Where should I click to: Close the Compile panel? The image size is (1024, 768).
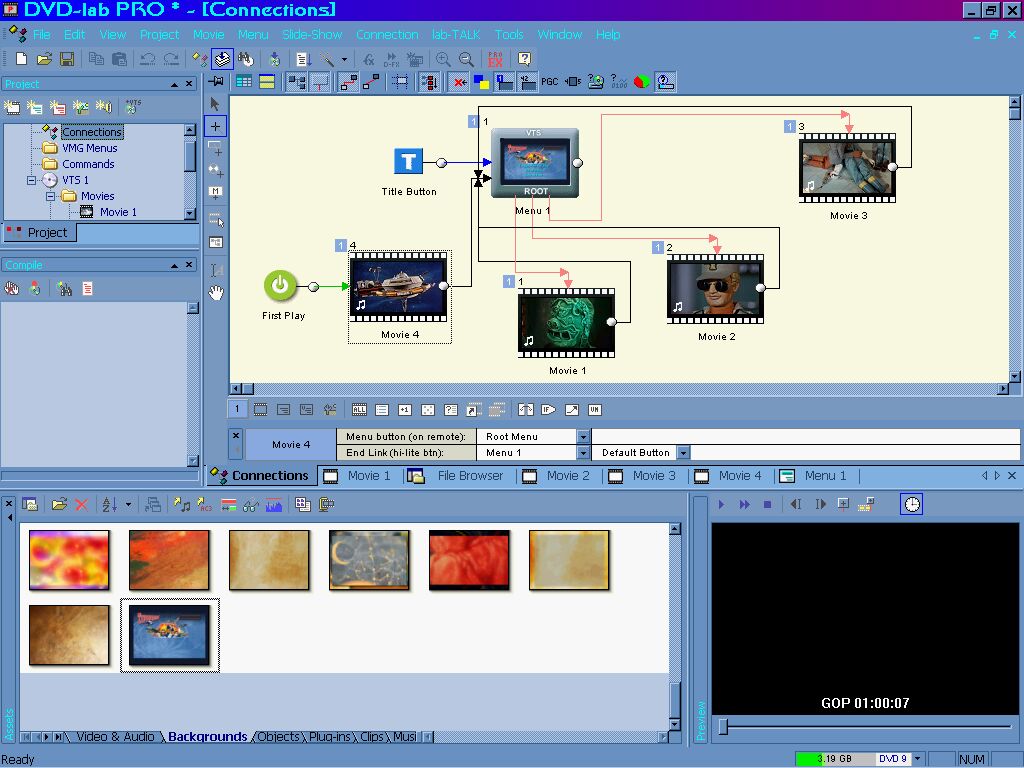(x=189, y=265)
